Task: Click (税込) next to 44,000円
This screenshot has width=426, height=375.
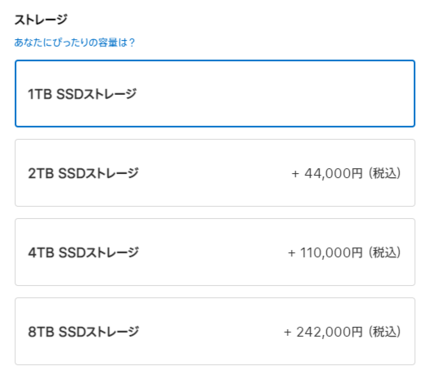Action: pyautogui.click(x=384, y=173)
